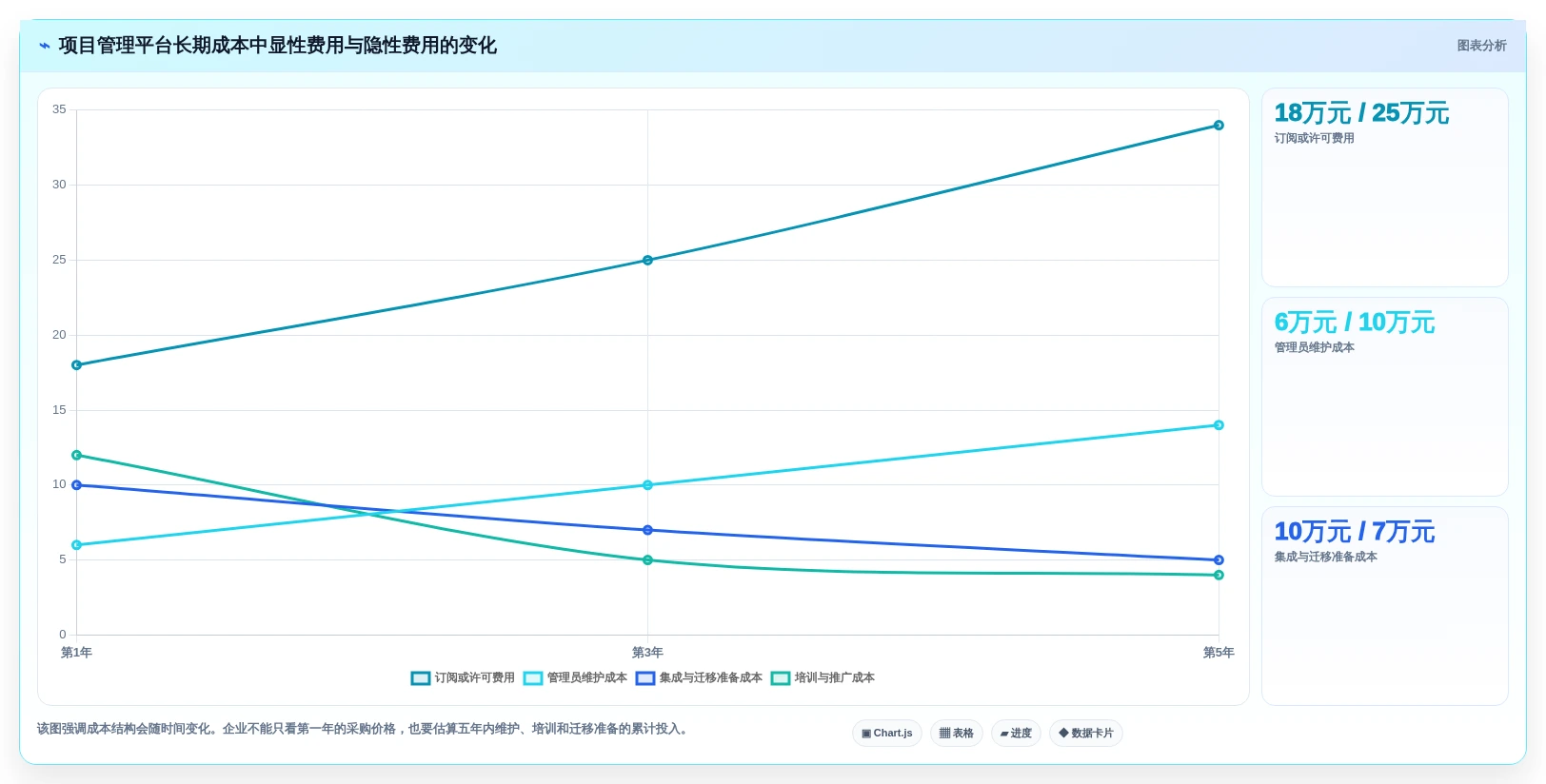Click 集成与迁移准备成本 data point at 第1年
1546x784 pixels.
pos(77,485)
